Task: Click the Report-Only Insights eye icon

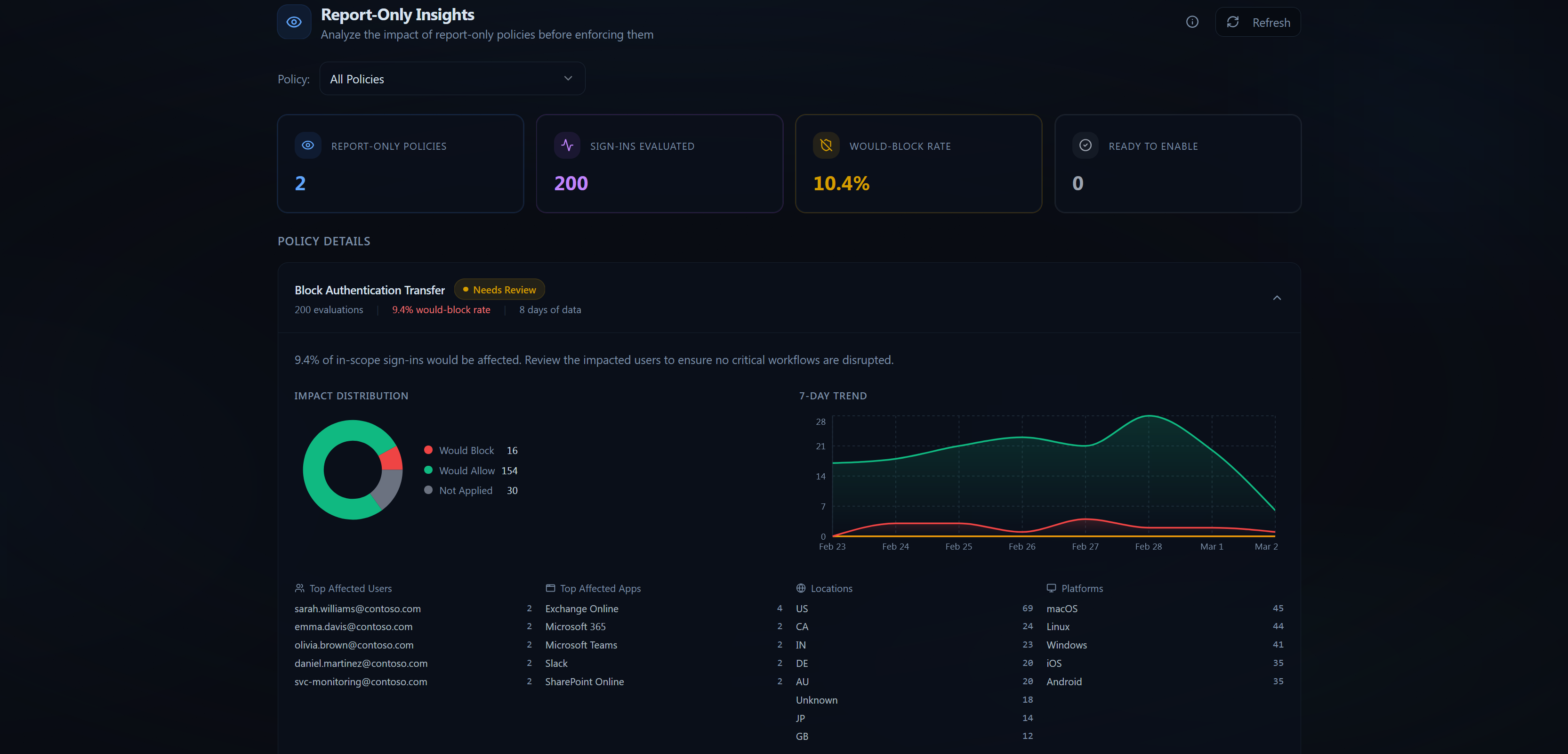Action: pos(294,22)
